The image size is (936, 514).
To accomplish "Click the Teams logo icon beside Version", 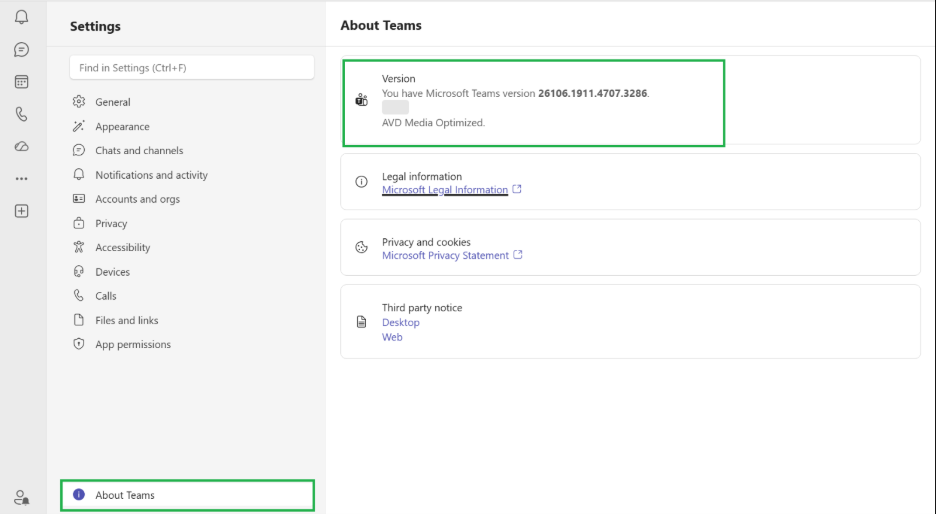I will coord(362,100).
